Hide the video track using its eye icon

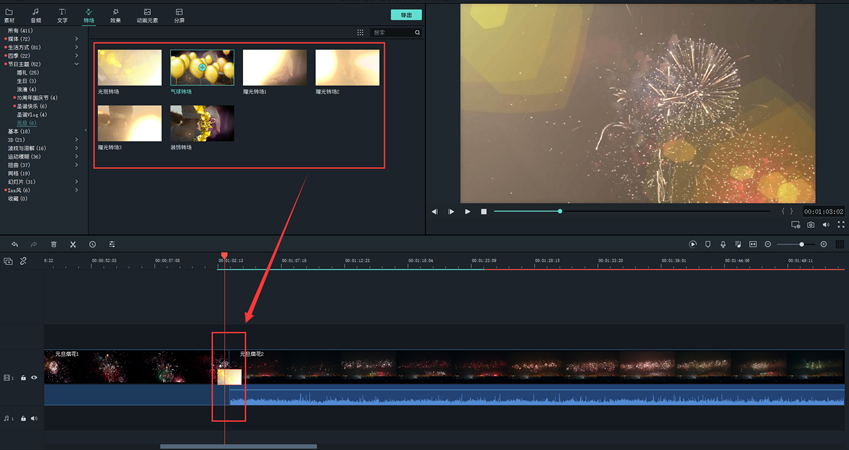pos(34,378)
